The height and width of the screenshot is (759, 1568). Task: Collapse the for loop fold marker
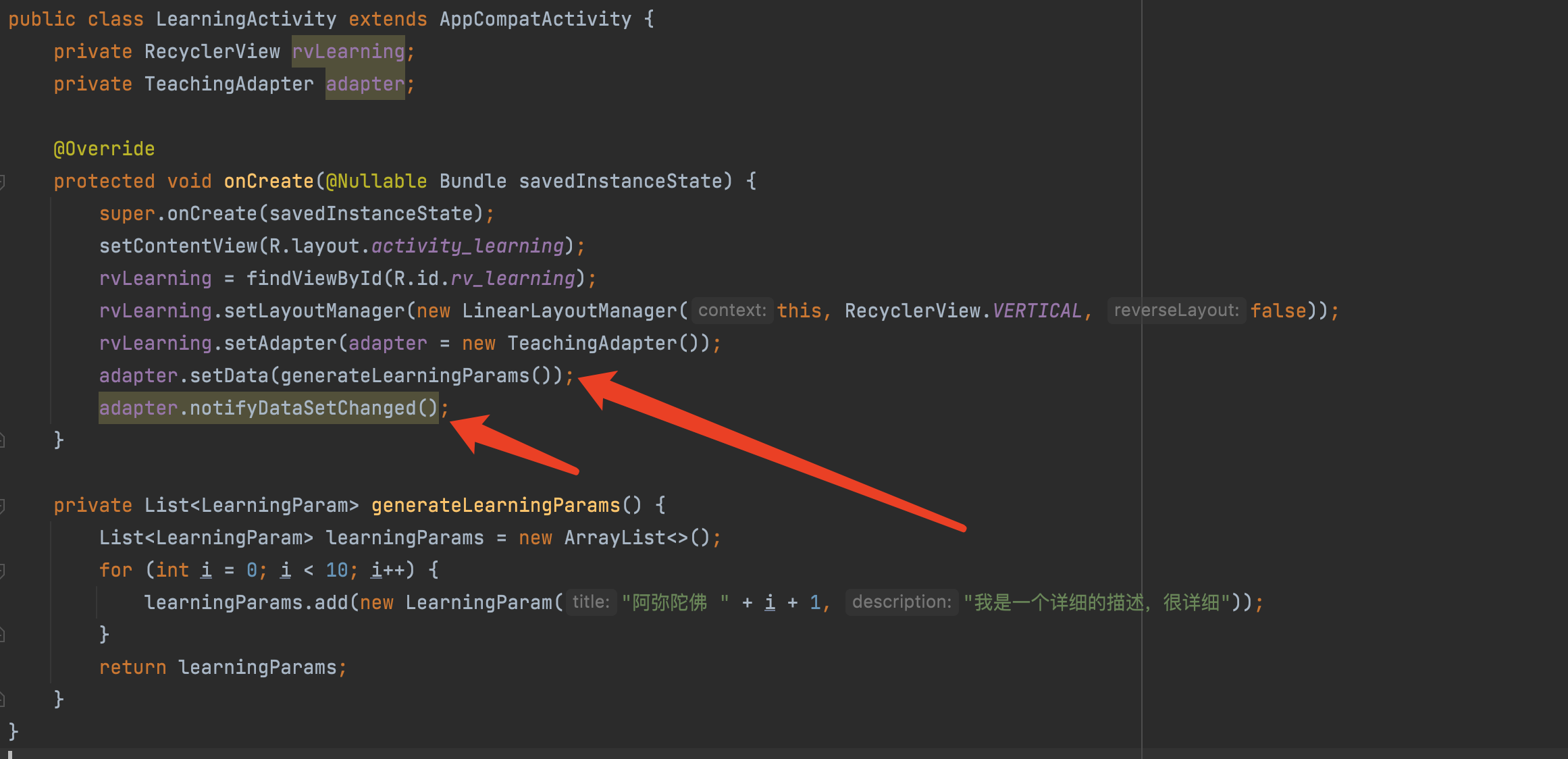(3, 571)
